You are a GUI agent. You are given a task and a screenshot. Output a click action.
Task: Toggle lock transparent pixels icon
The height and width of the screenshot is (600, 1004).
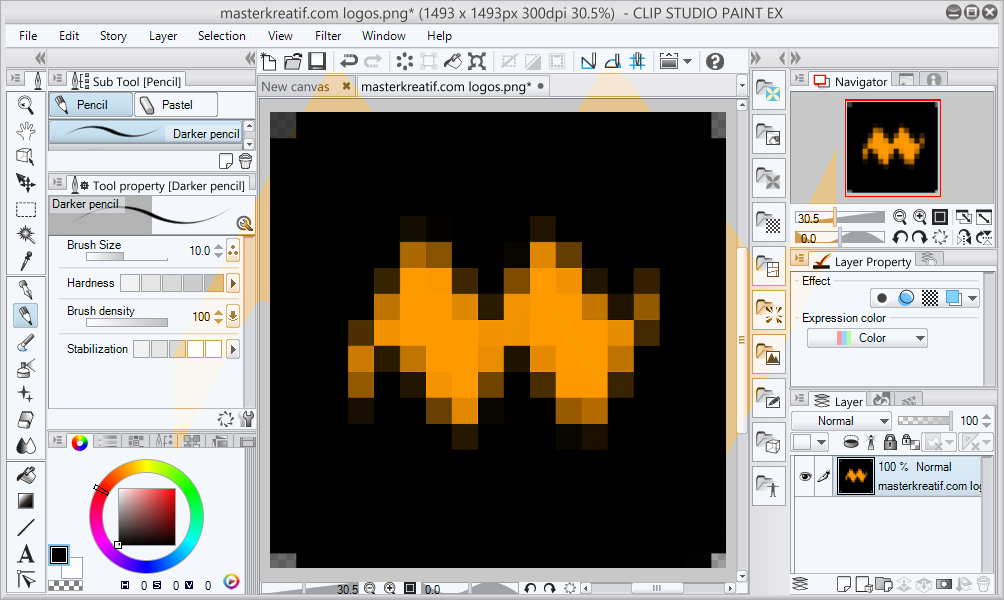(910, 441)
